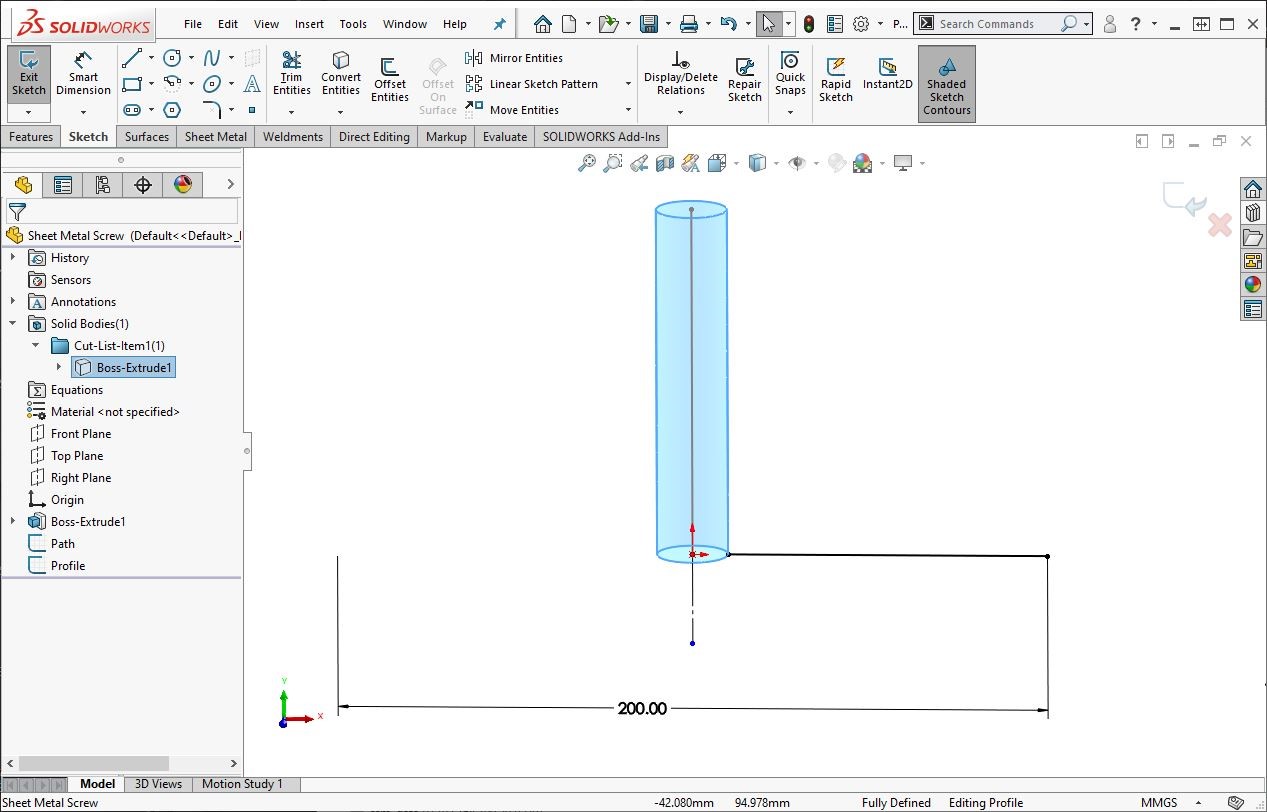This screenshot has width=1267, height=812.
Task: Expand the History tree node
Action: [13, 258]
